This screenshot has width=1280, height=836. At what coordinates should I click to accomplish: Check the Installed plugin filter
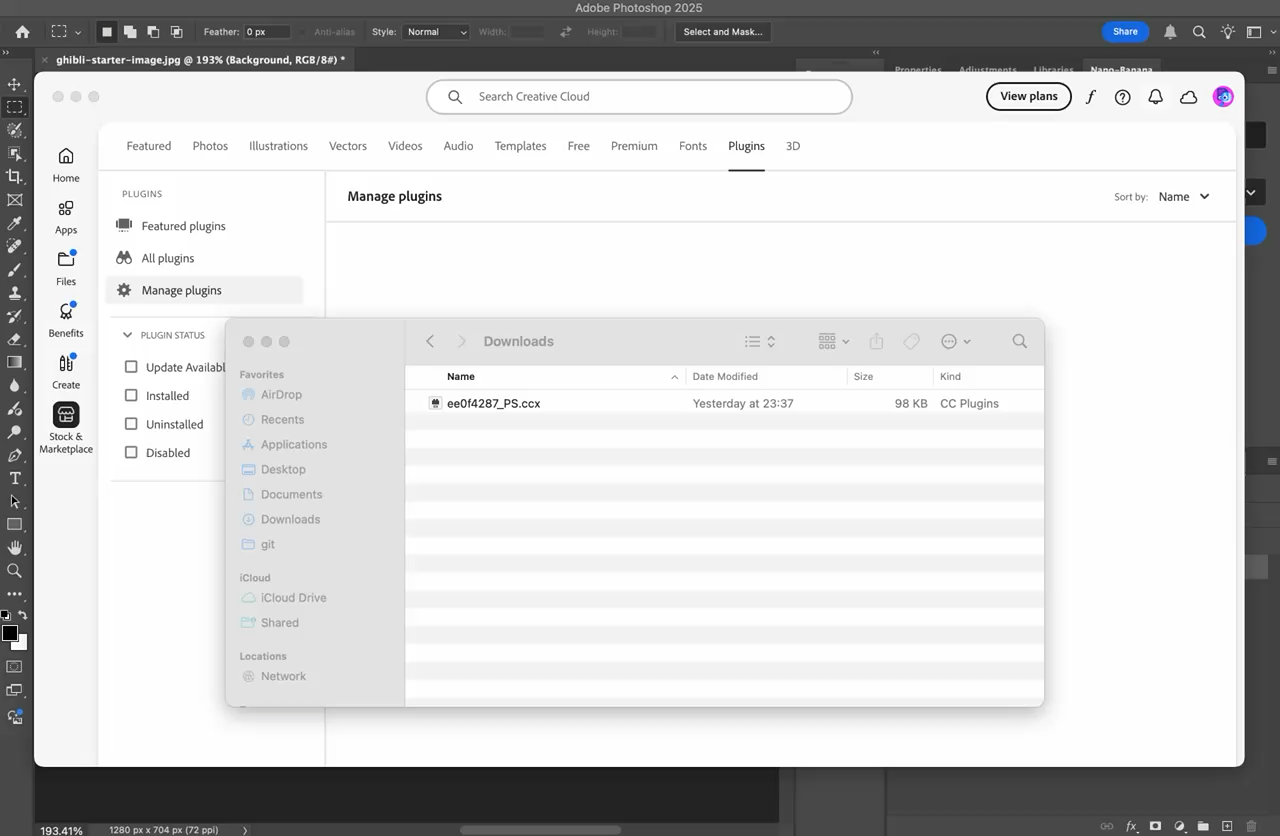(131, 396)
